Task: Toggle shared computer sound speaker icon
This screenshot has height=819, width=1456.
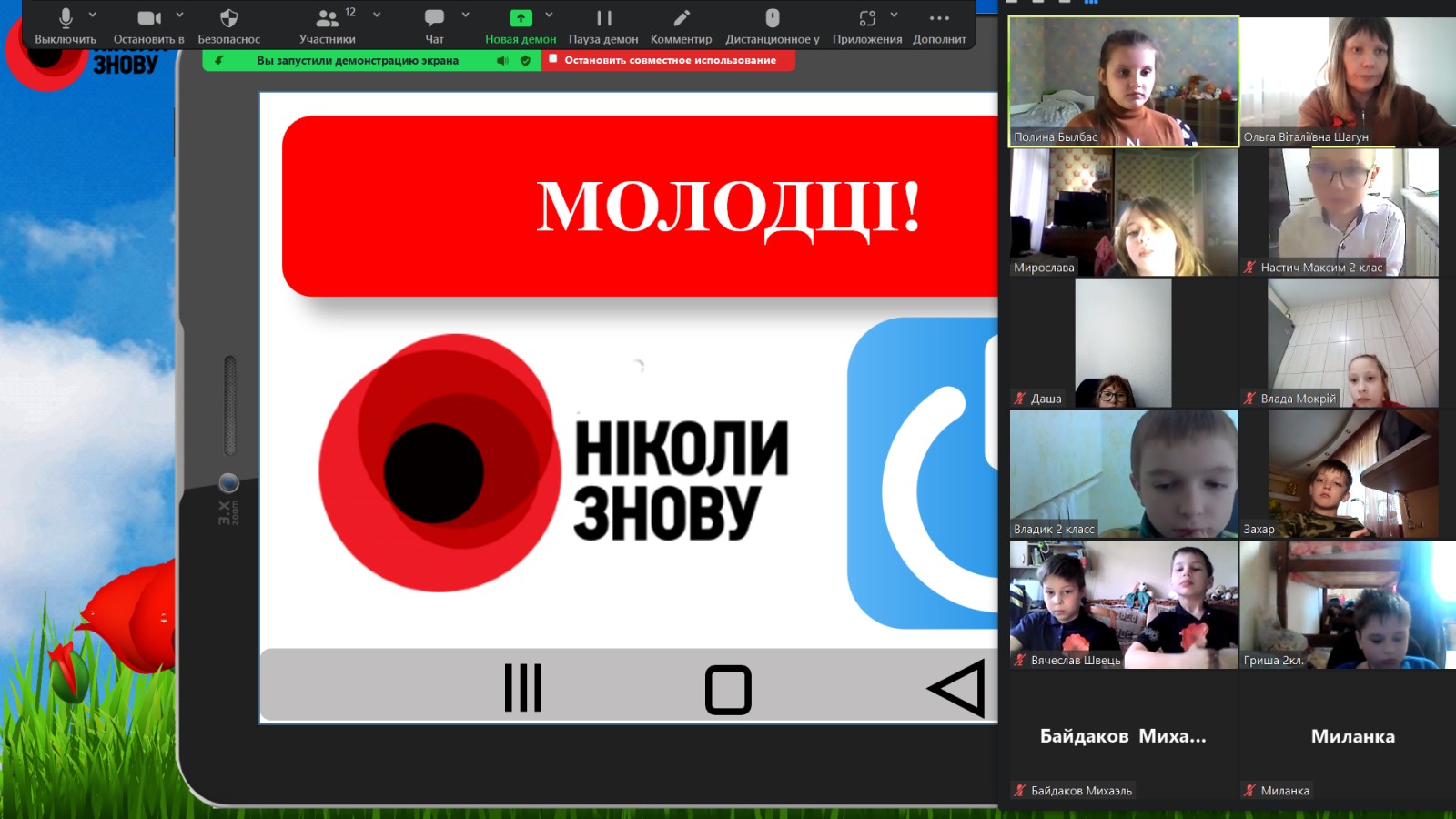Action: coord(501,60)
